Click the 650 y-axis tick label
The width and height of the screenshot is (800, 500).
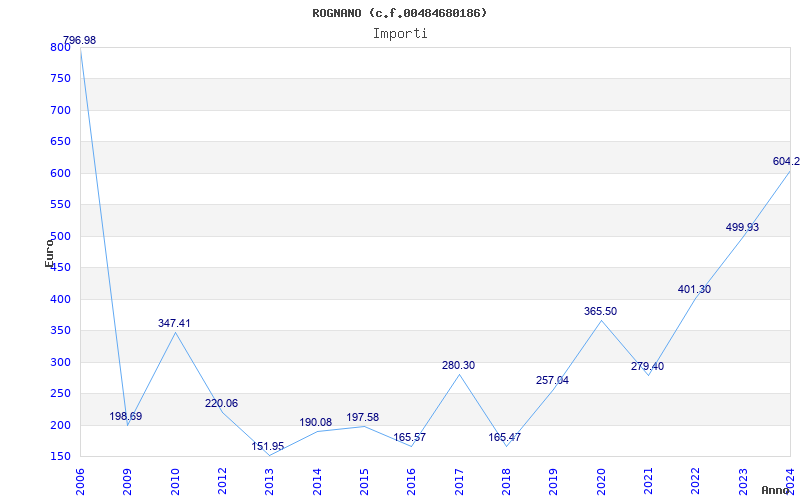point(60,142)
